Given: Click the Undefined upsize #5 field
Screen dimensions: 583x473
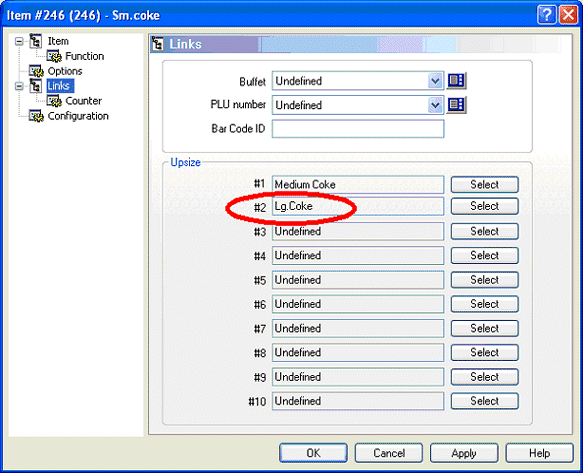Looking at the screenshot, I should [x=358, y=280].
